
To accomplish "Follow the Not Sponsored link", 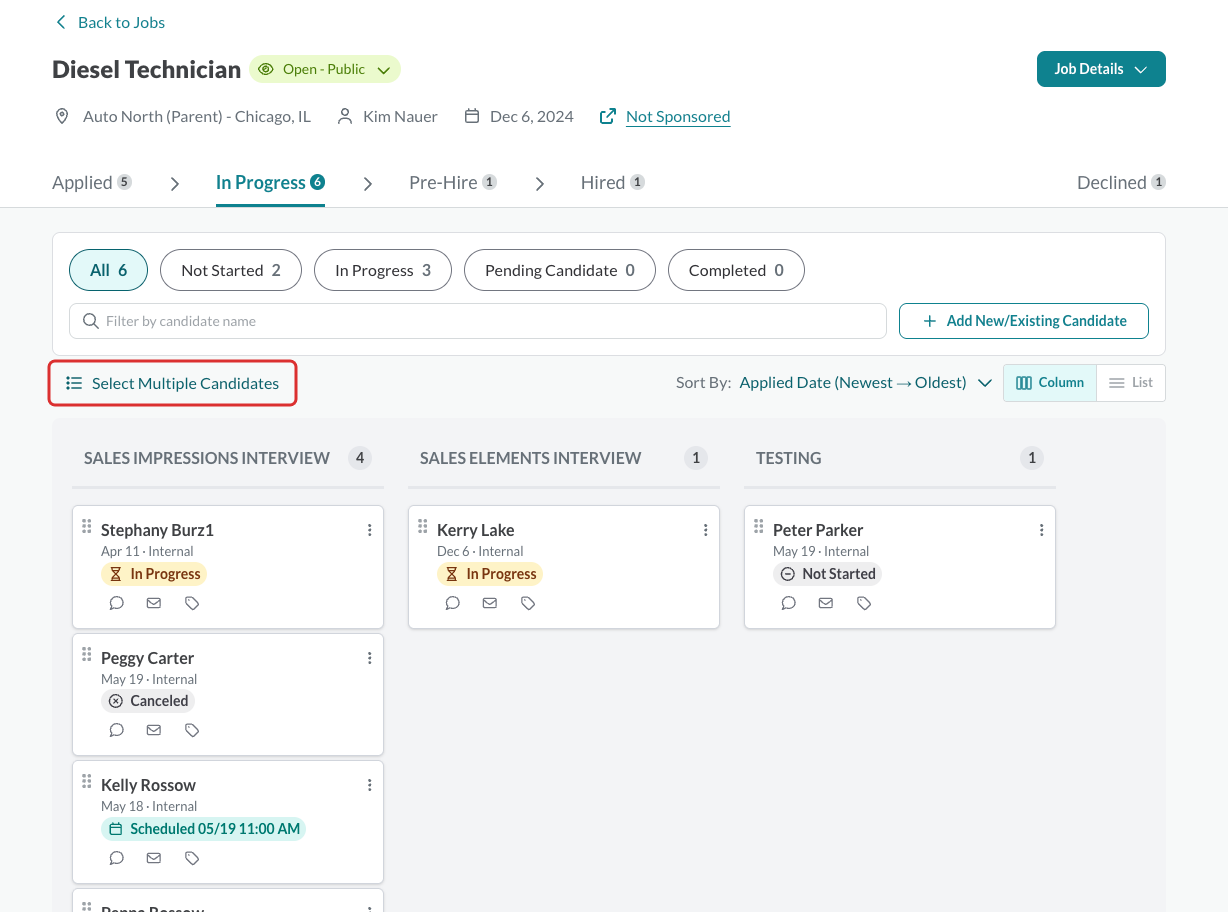I will (x=678, y=116).
